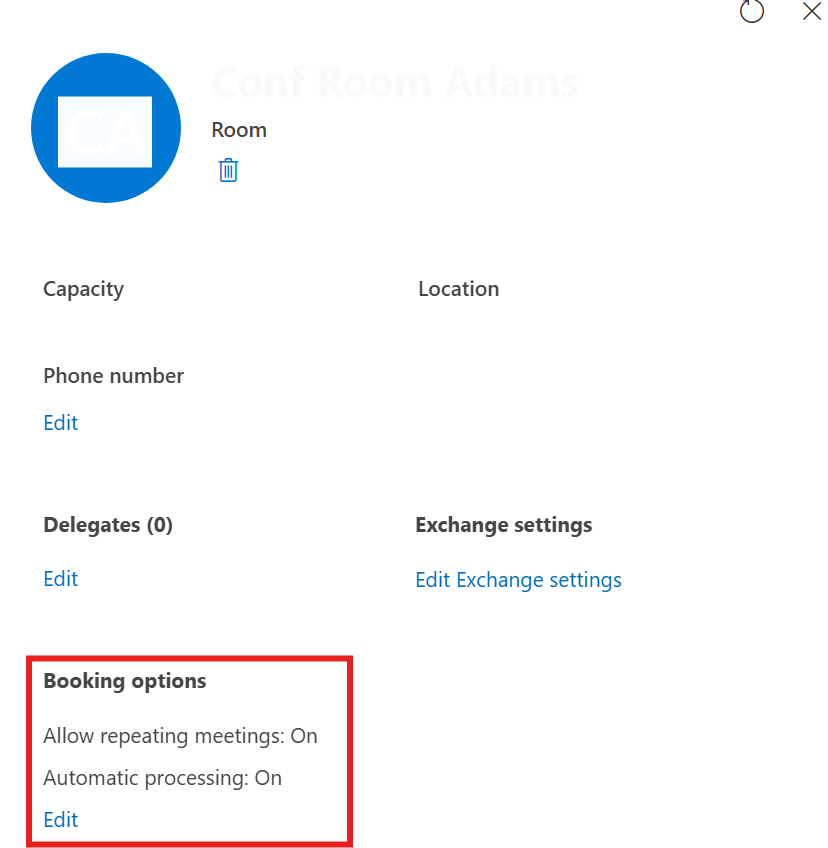Select the Conf Room Adams avatar circle
828x848 pixels.
tap(106, 128)
